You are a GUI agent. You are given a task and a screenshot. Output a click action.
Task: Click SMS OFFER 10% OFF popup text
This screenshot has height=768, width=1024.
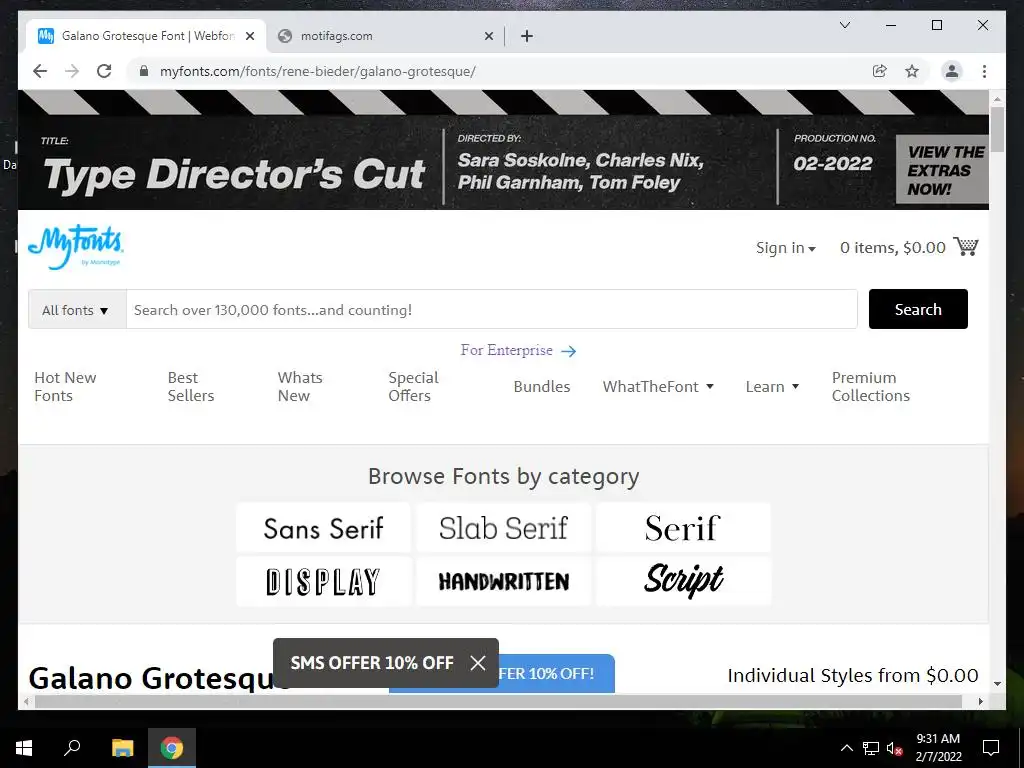[x=372, y=663]
